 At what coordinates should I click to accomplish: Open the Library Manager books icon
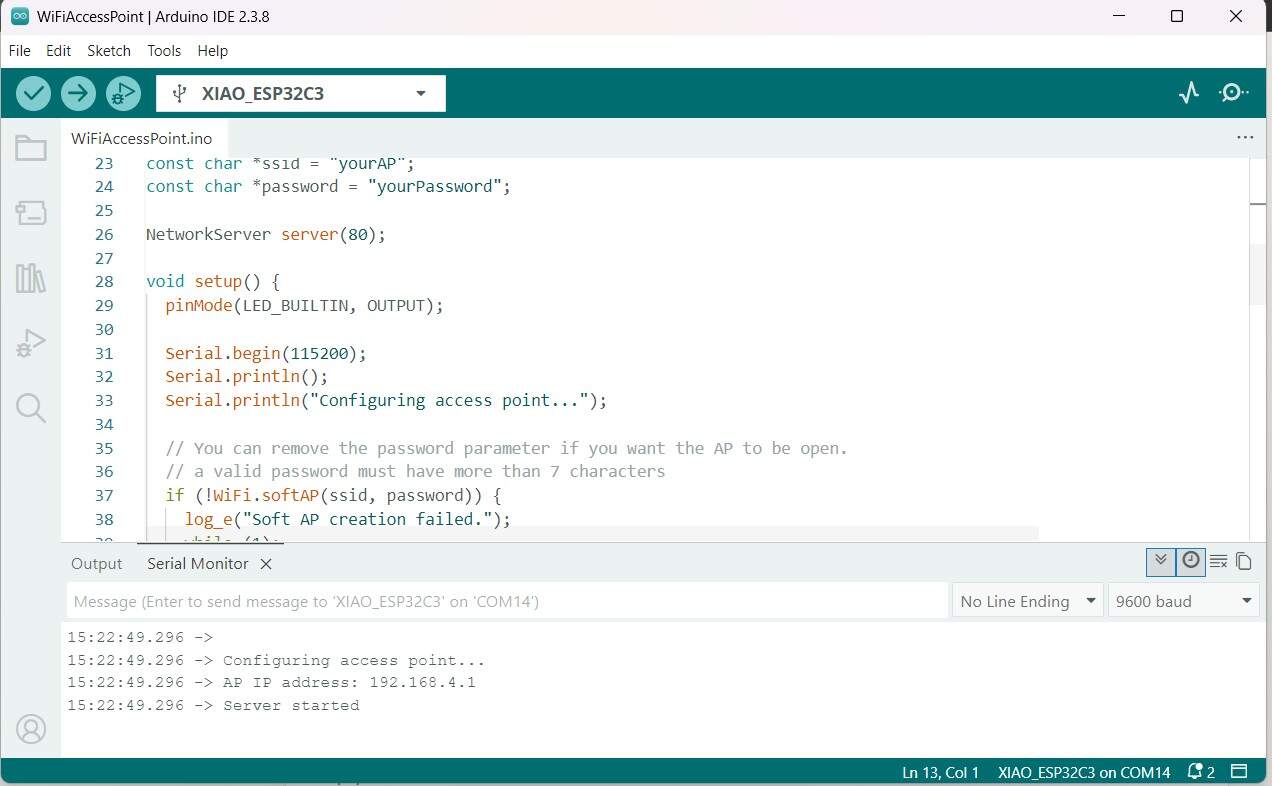pyautogui.click(x=31, y=278)
